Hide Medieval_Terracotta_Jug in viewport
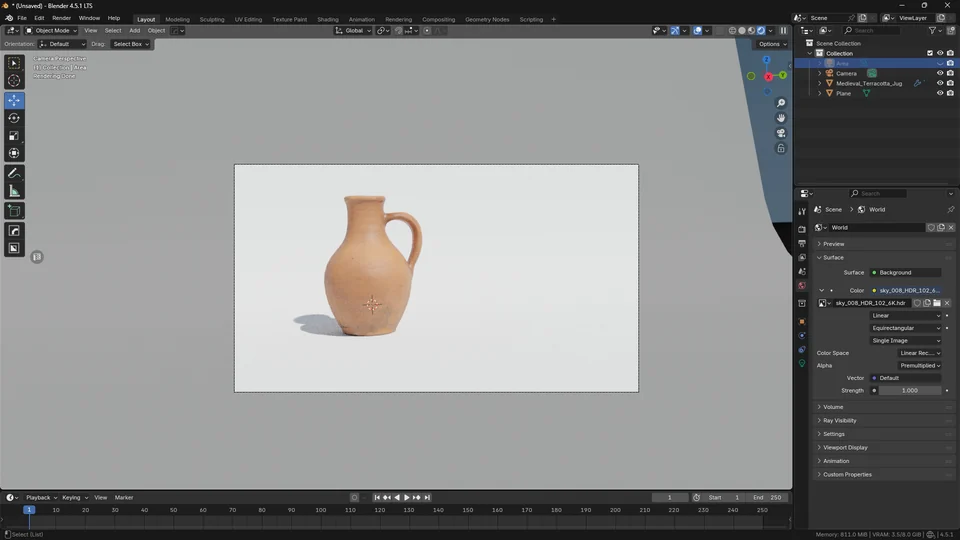This screenshot has width=960, height=540. tap(940, 83)
